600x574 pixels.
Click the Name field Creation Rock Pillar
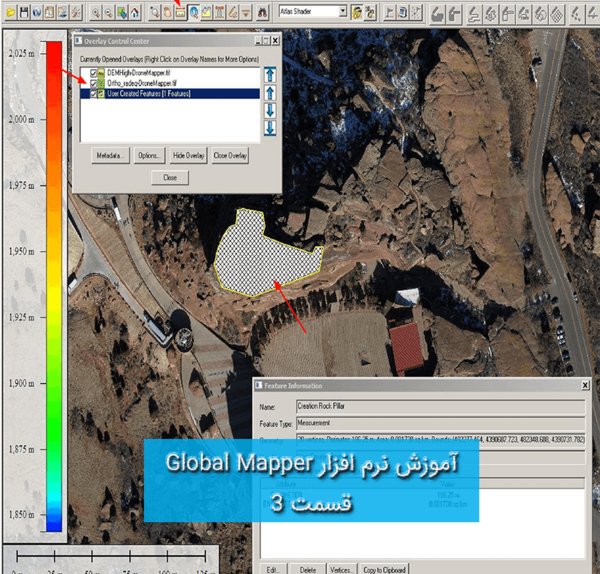(x=440, y=406)
